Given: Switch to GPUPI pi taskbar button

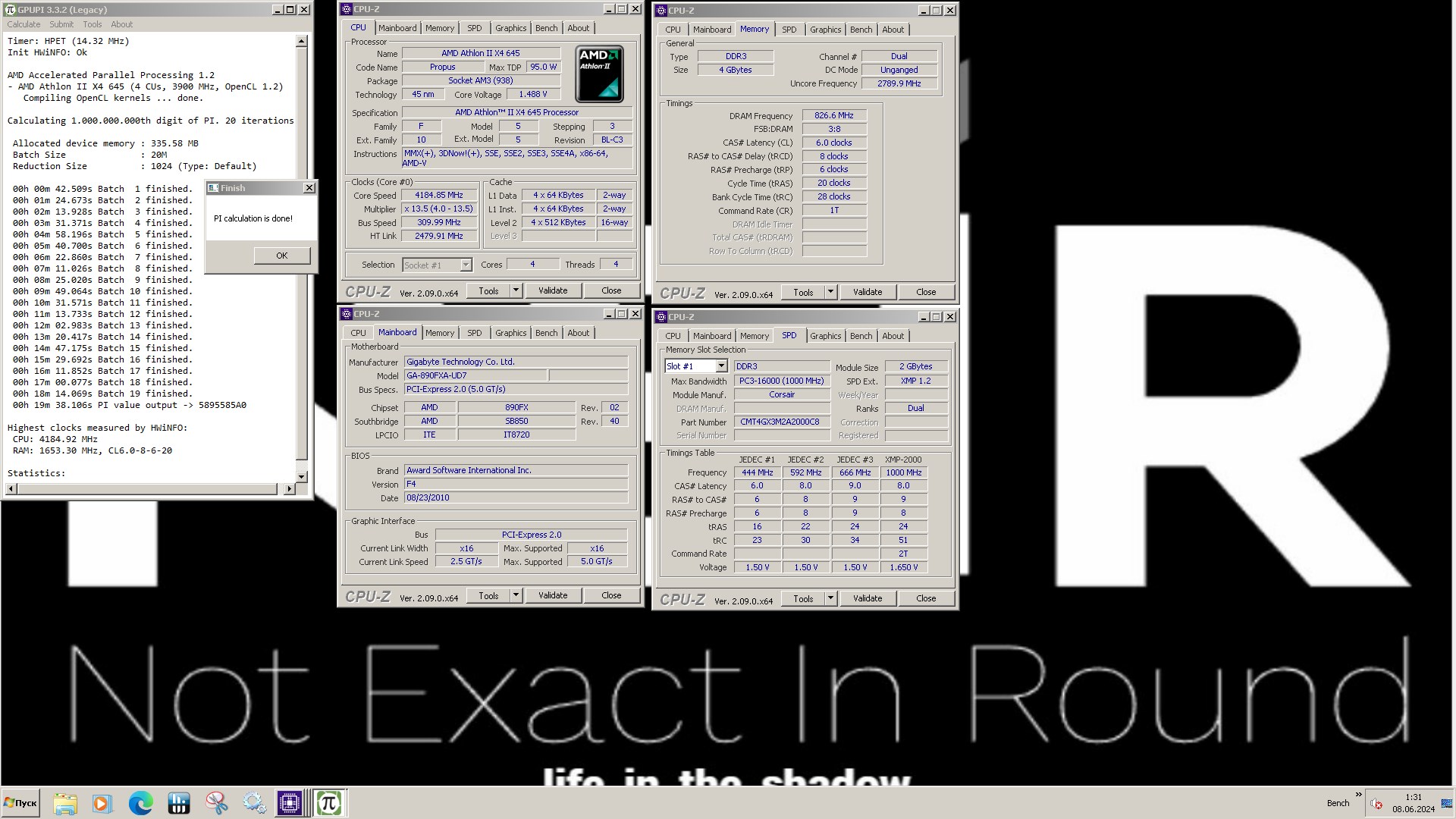Looking at the screenshot, I should coord(329,803).
